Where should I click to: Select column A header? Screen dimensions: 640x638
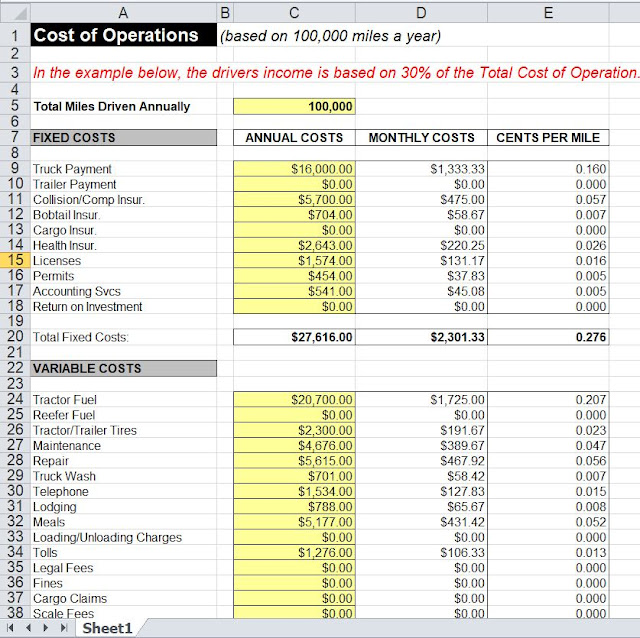123,13
